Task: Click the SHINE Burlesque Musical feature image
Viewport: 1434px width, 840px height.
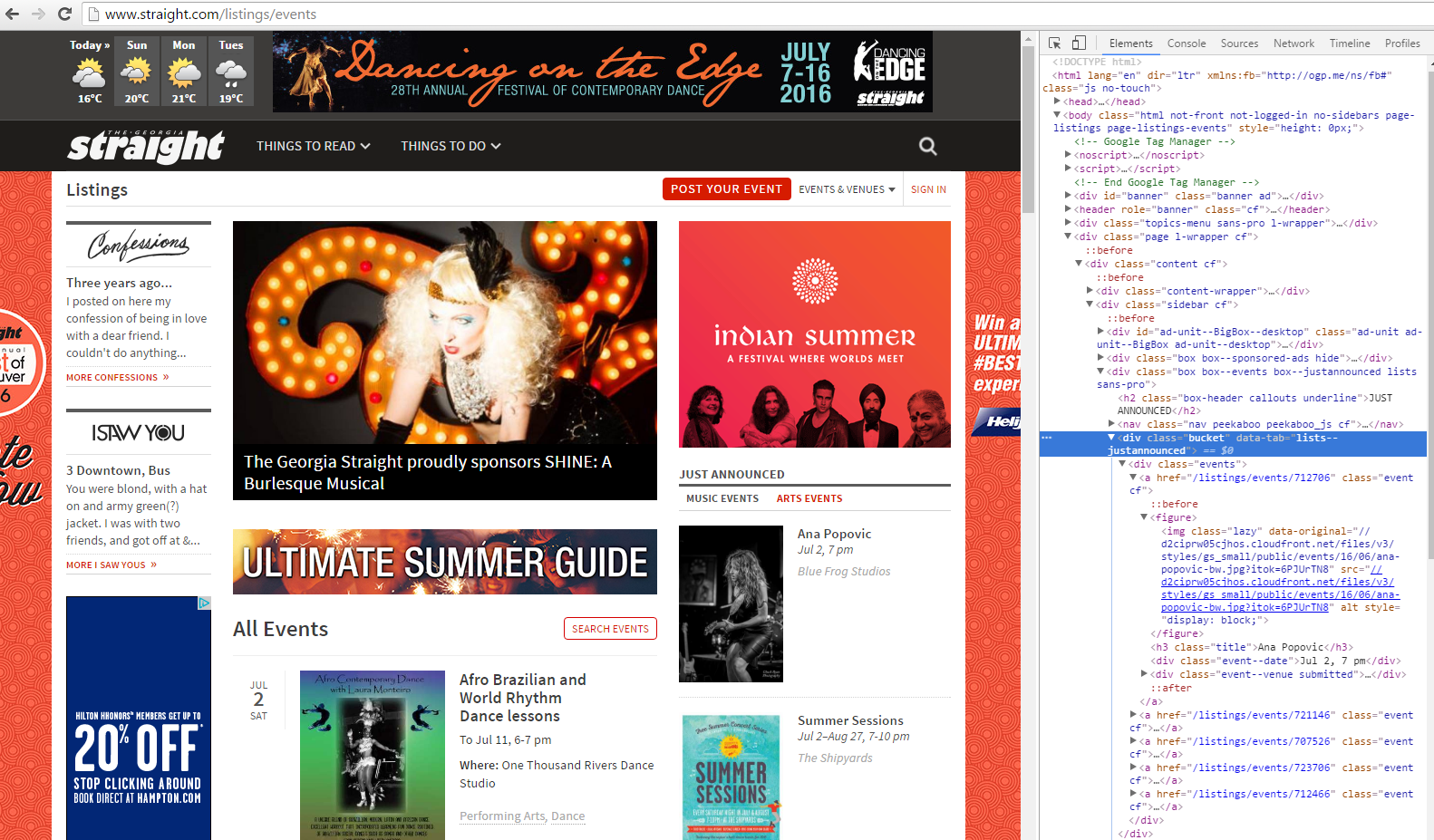Action: 445,360
